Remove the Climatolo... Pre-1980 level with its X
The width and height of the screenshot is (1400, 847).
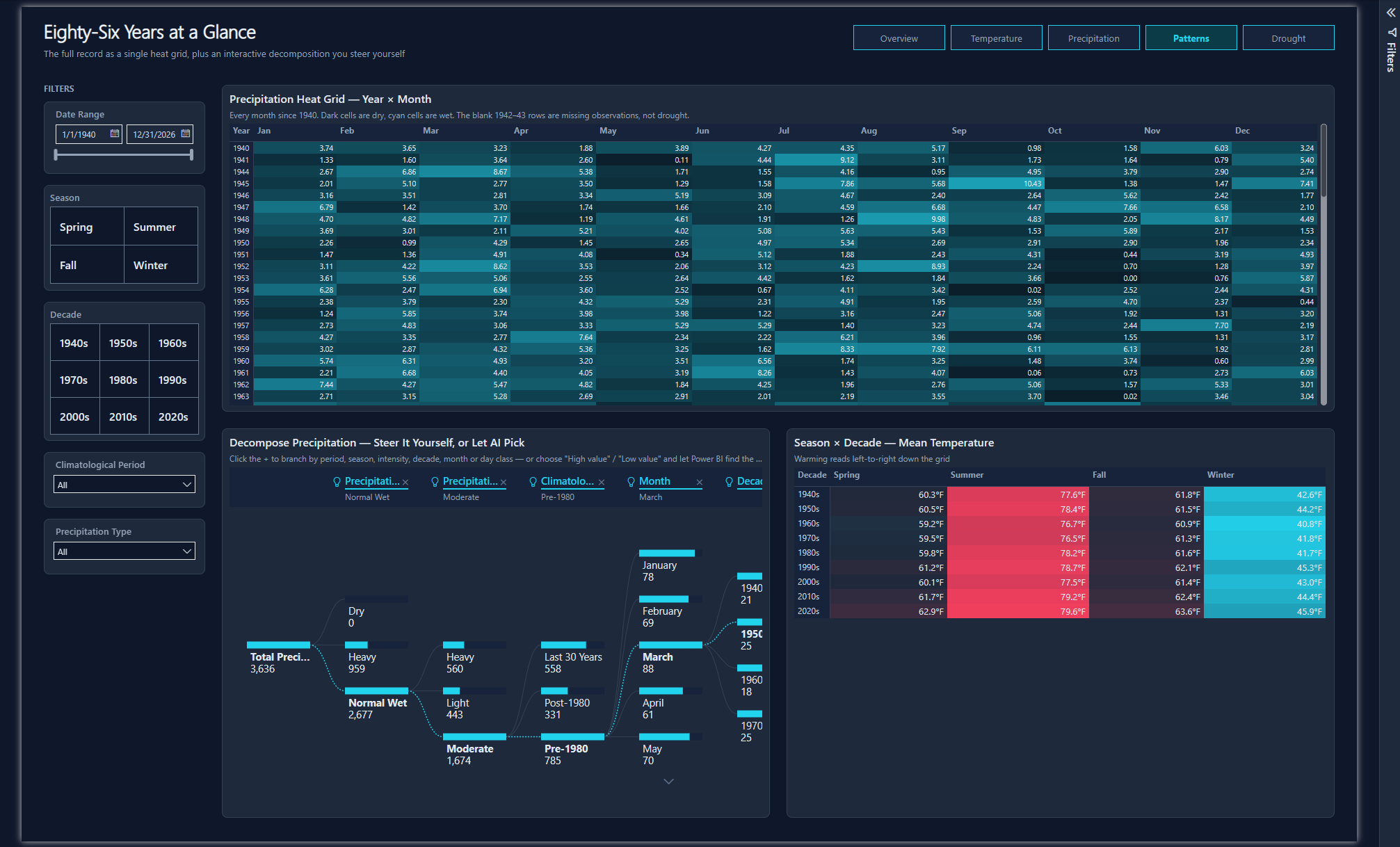(x=602, y=482)
